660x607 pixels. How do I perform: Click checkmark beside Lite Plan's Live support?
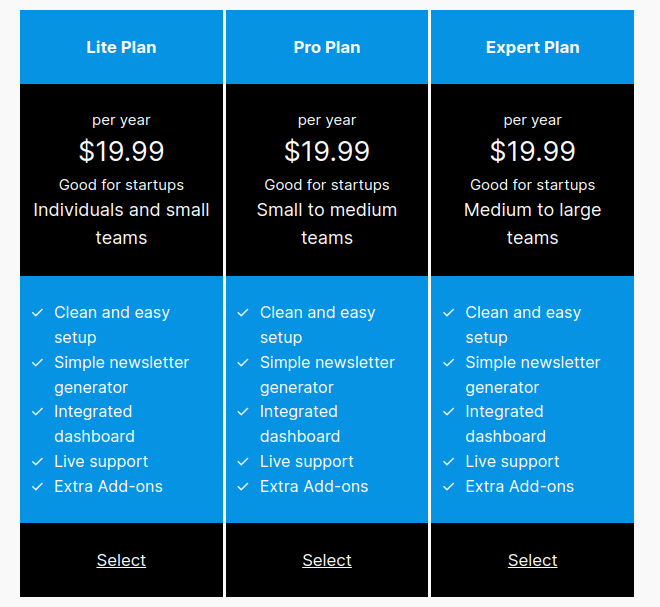(x=37, y=462)
